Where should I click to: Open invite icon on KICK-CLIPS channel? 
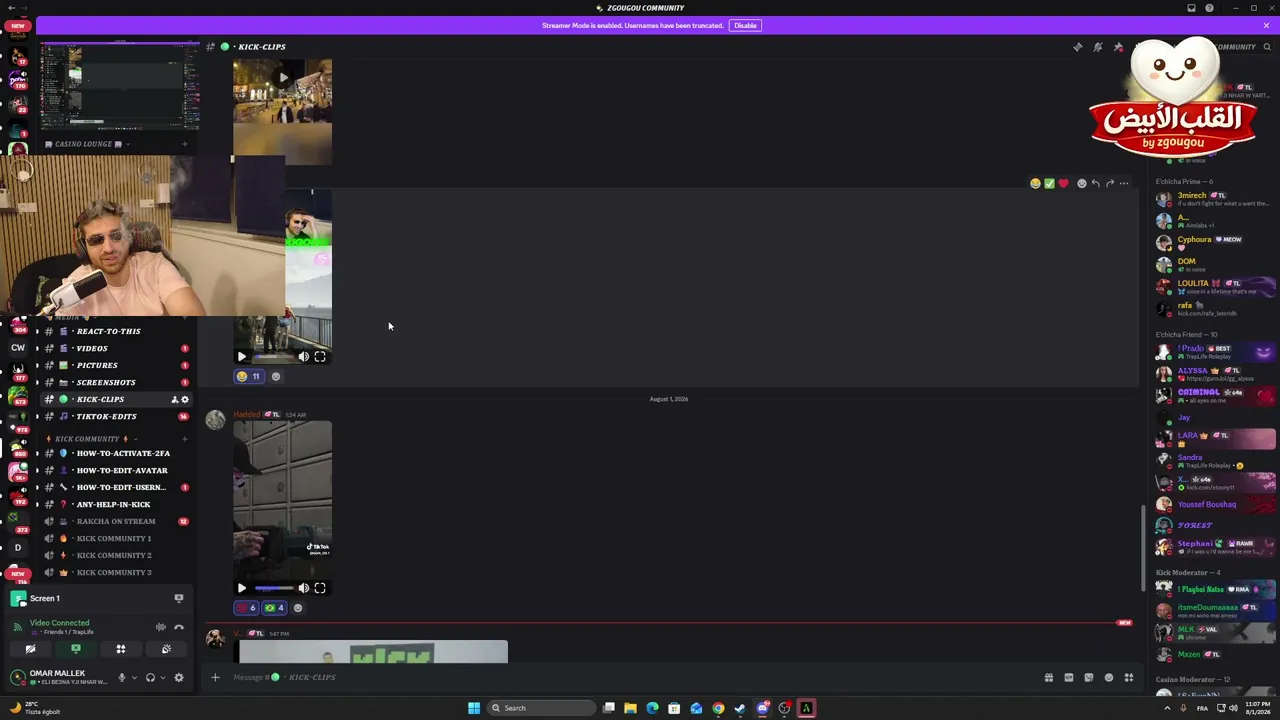[174, 399]
